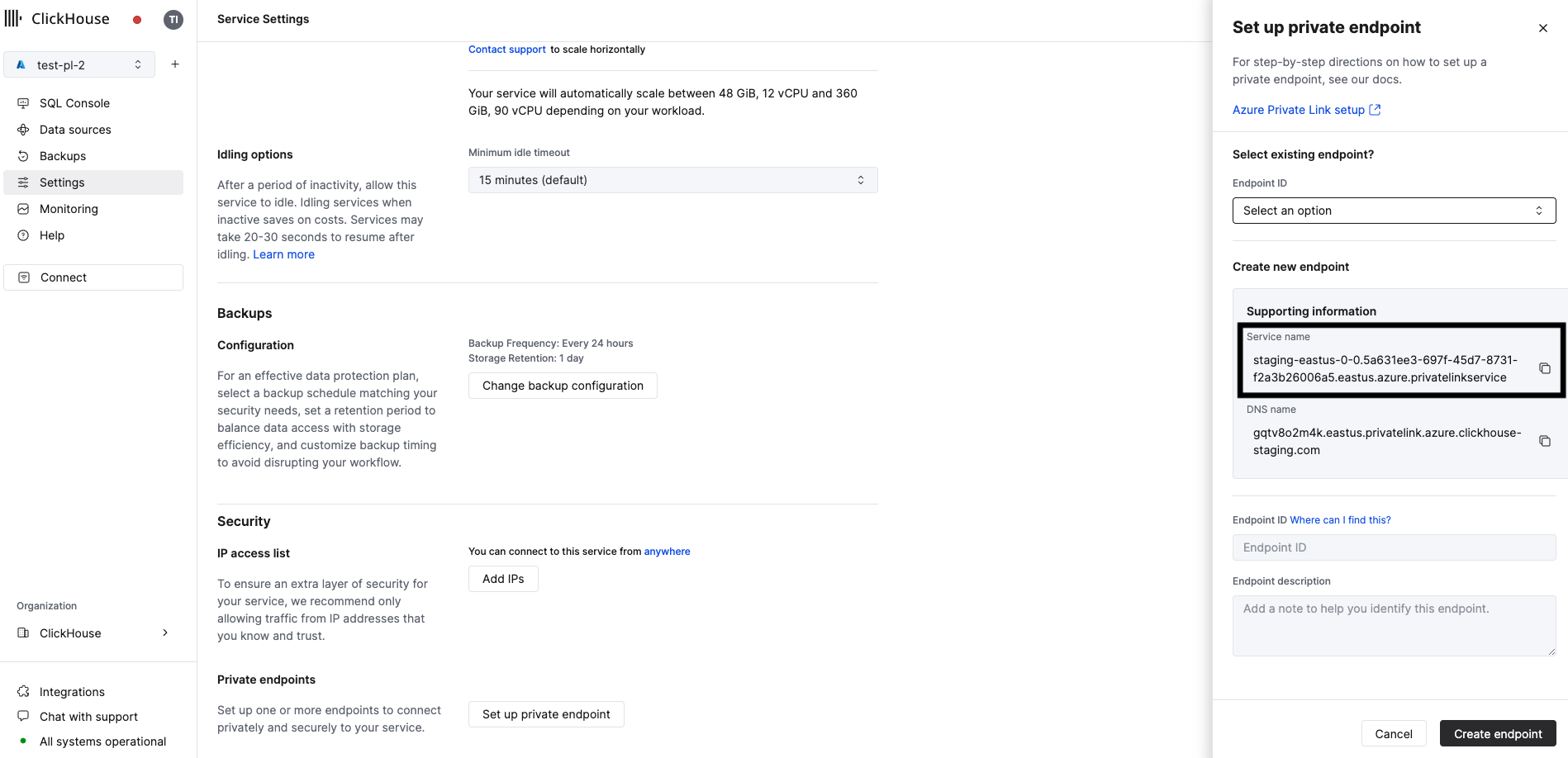Open the Azure Private Link setup docs
Screen dimensions: 1568x758
[1299, 109]
